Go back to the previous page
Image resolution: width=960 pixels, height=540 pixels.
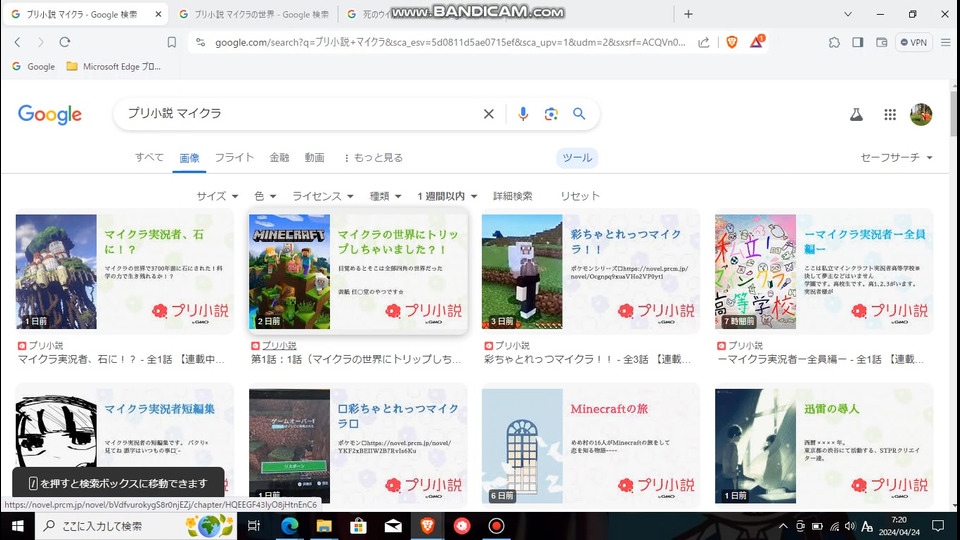(x=17, y=42)
